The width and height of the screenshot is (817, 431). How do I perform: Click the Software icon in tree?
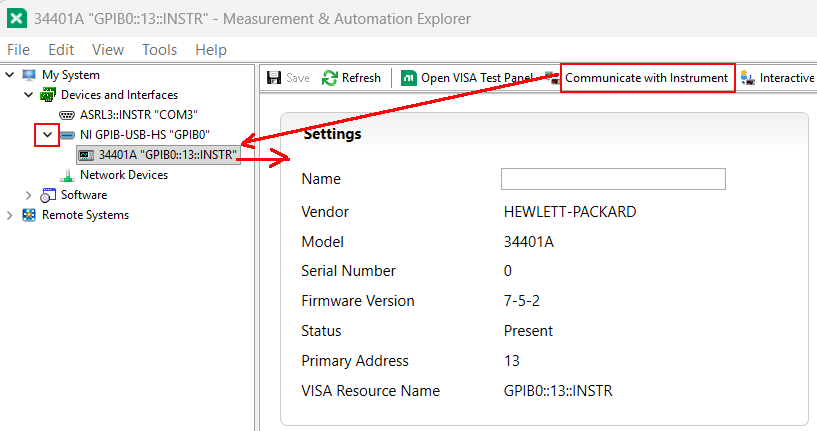(48, 195)
